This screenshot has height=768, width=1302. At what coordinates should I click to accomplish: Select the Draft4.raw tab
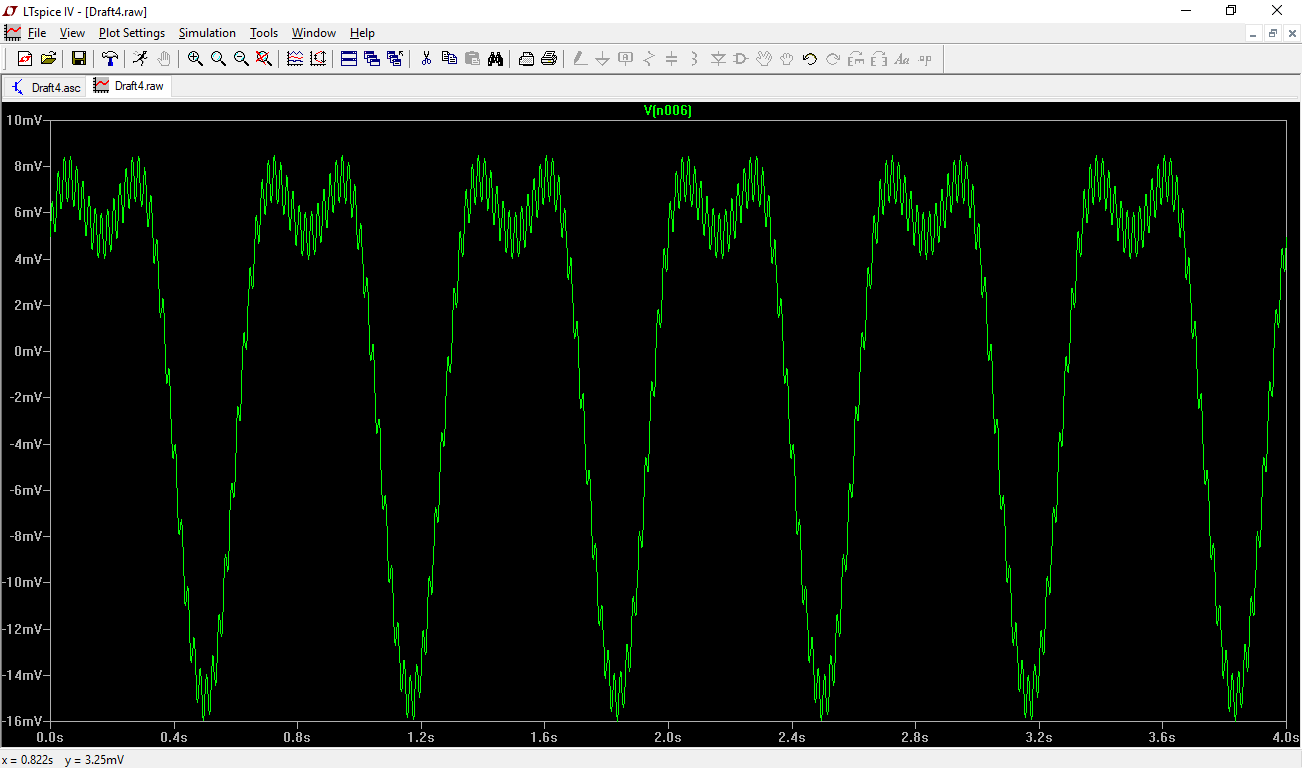129,86
